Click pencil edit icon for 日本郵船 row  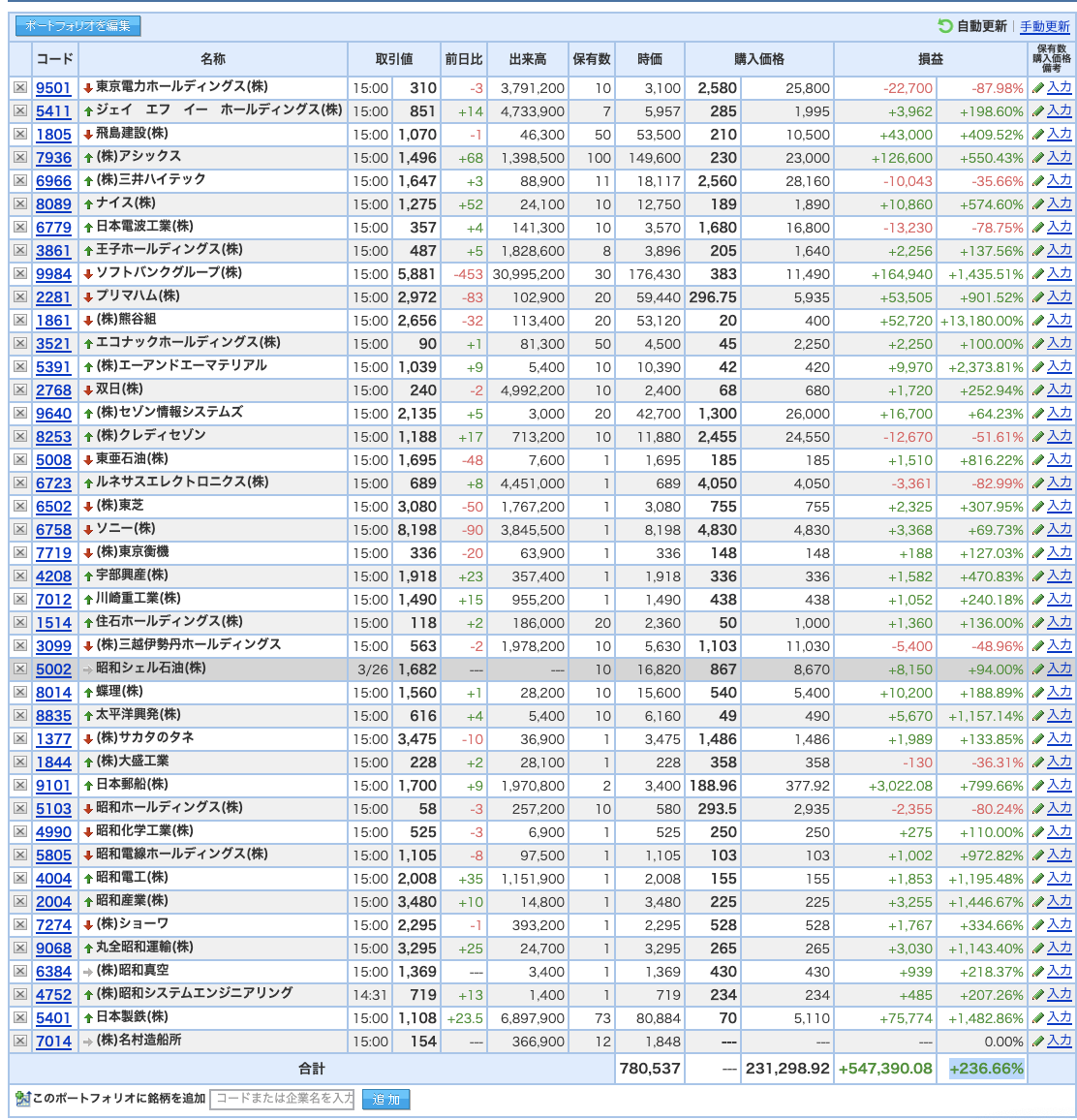[1037, 786]
